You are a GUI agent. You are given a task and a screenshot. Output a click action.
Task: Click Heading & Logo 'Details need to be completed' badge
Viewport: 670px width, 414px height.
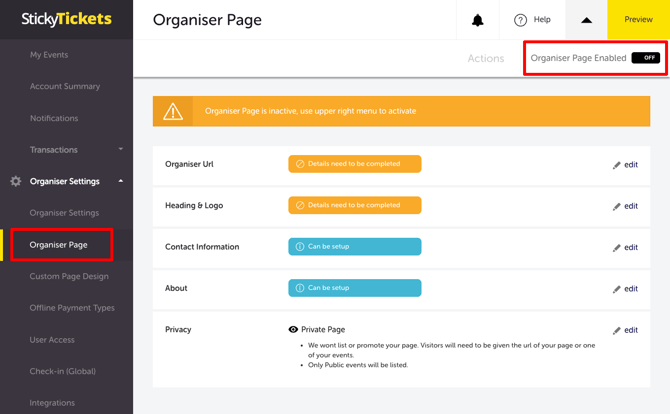coord(355,206)
